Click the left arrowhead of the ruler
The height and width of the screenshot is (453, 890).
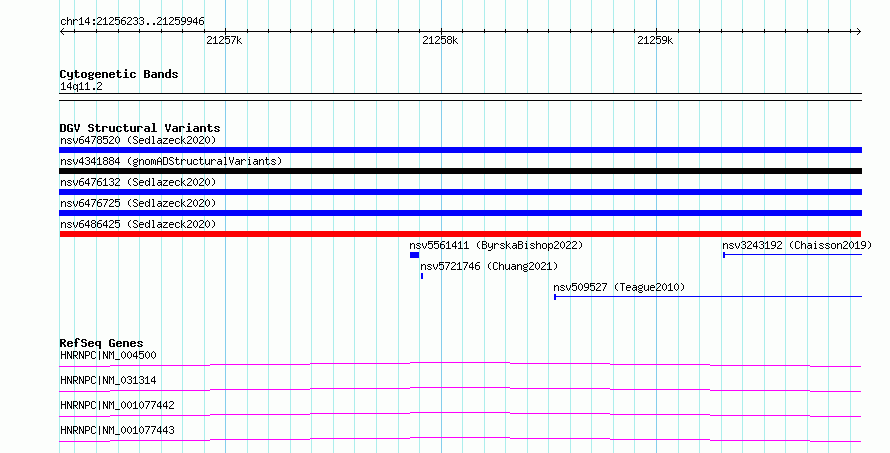[x=62, y=32]
